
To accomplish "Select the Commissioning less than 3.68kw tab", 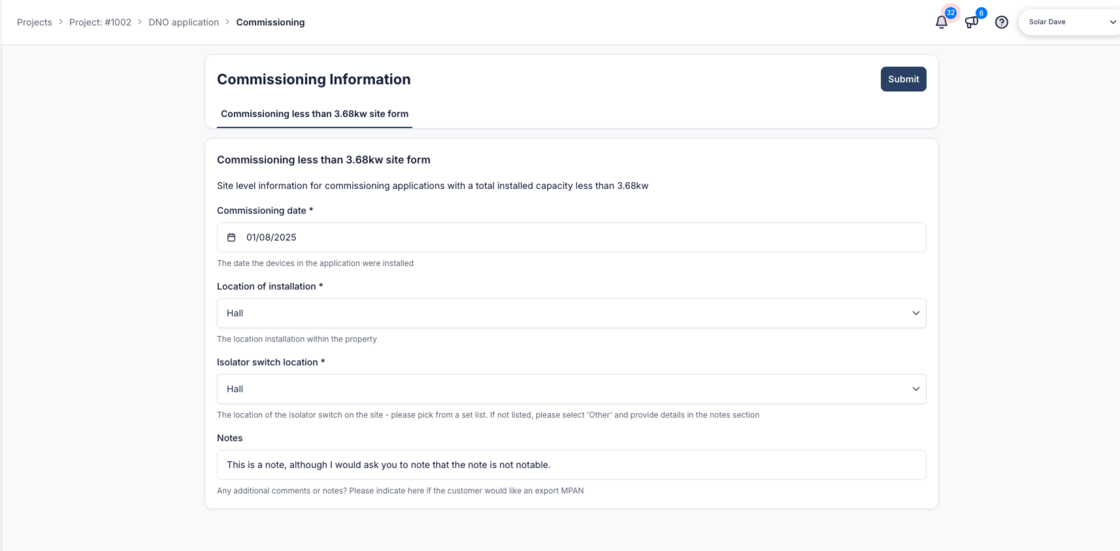I will point(314,114).
